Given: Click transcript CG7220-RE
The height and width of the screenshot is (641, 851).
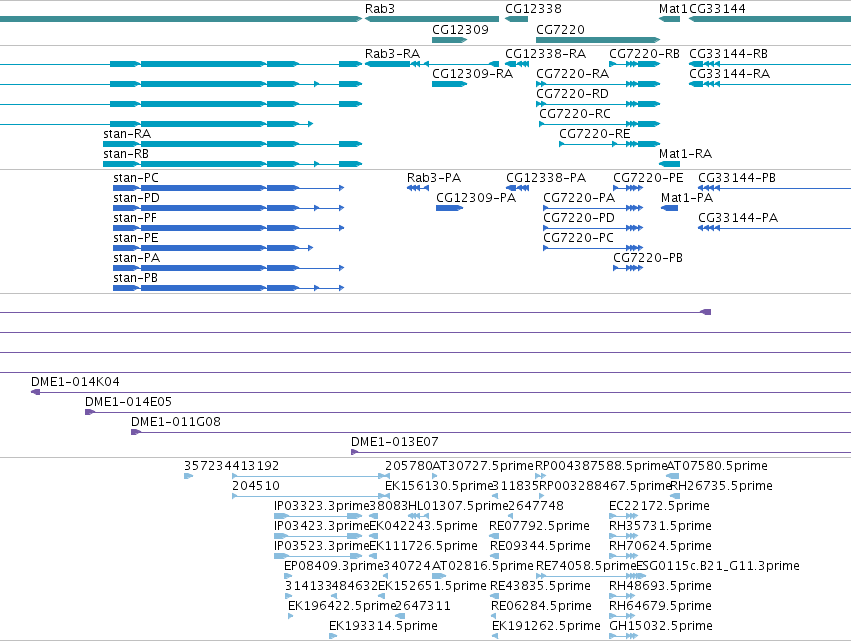Looking at the screenshot, I should [594, 134].
